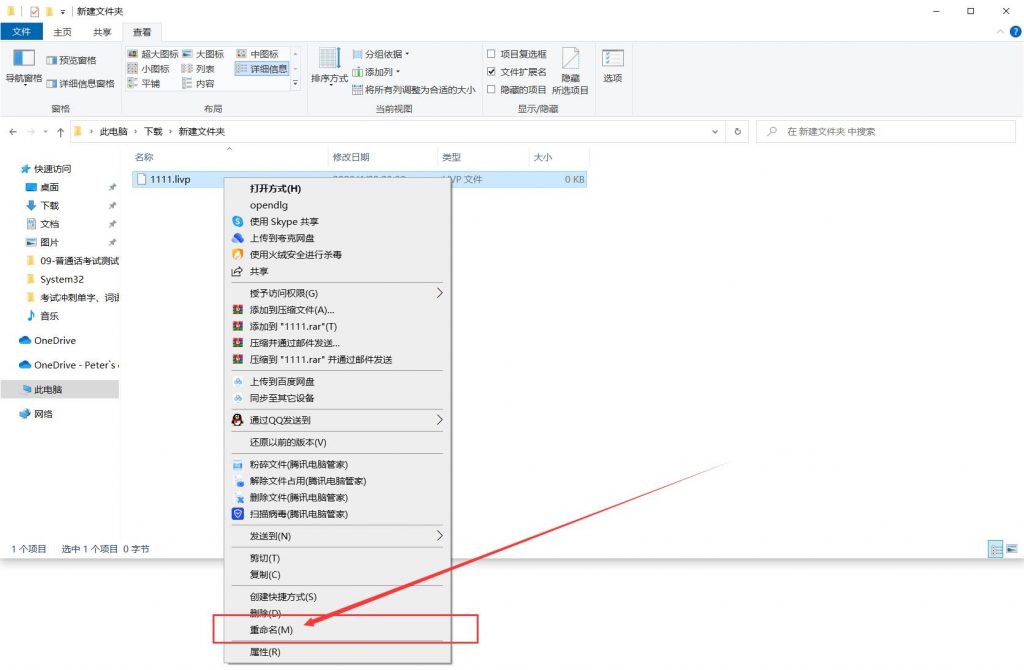1024x670 pixels.
Task: Choose Cut (T) in context menu
Action: pos(337,558)
